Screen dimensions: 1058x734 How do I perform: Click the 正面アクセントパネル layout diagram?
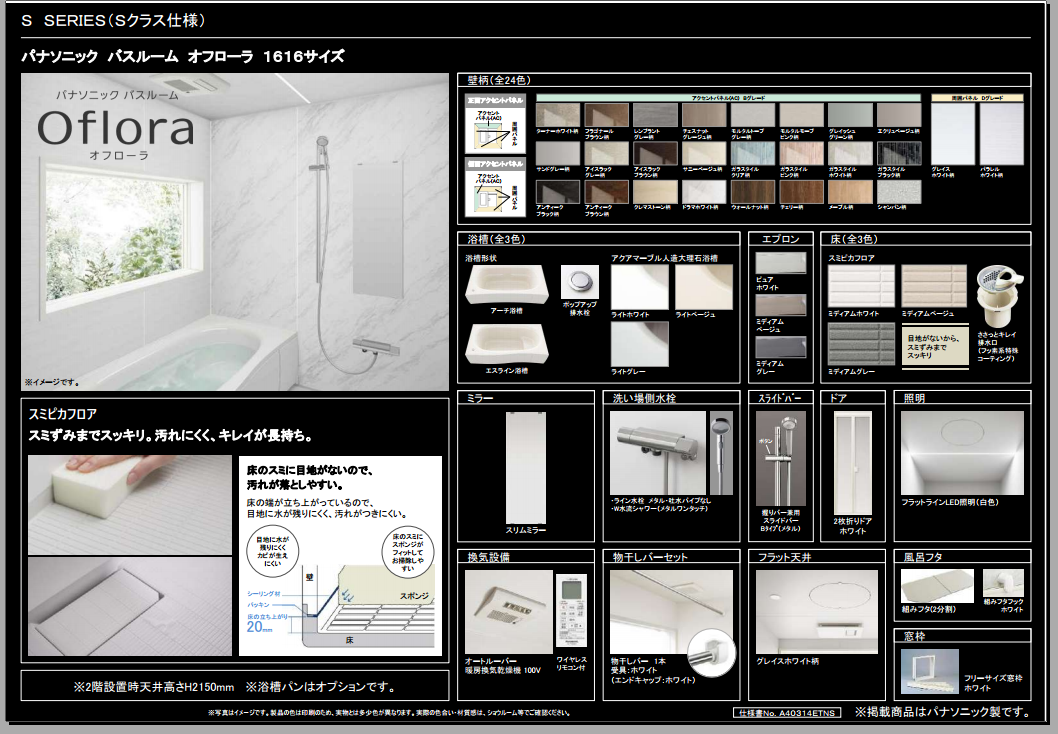tap(495, 124)
